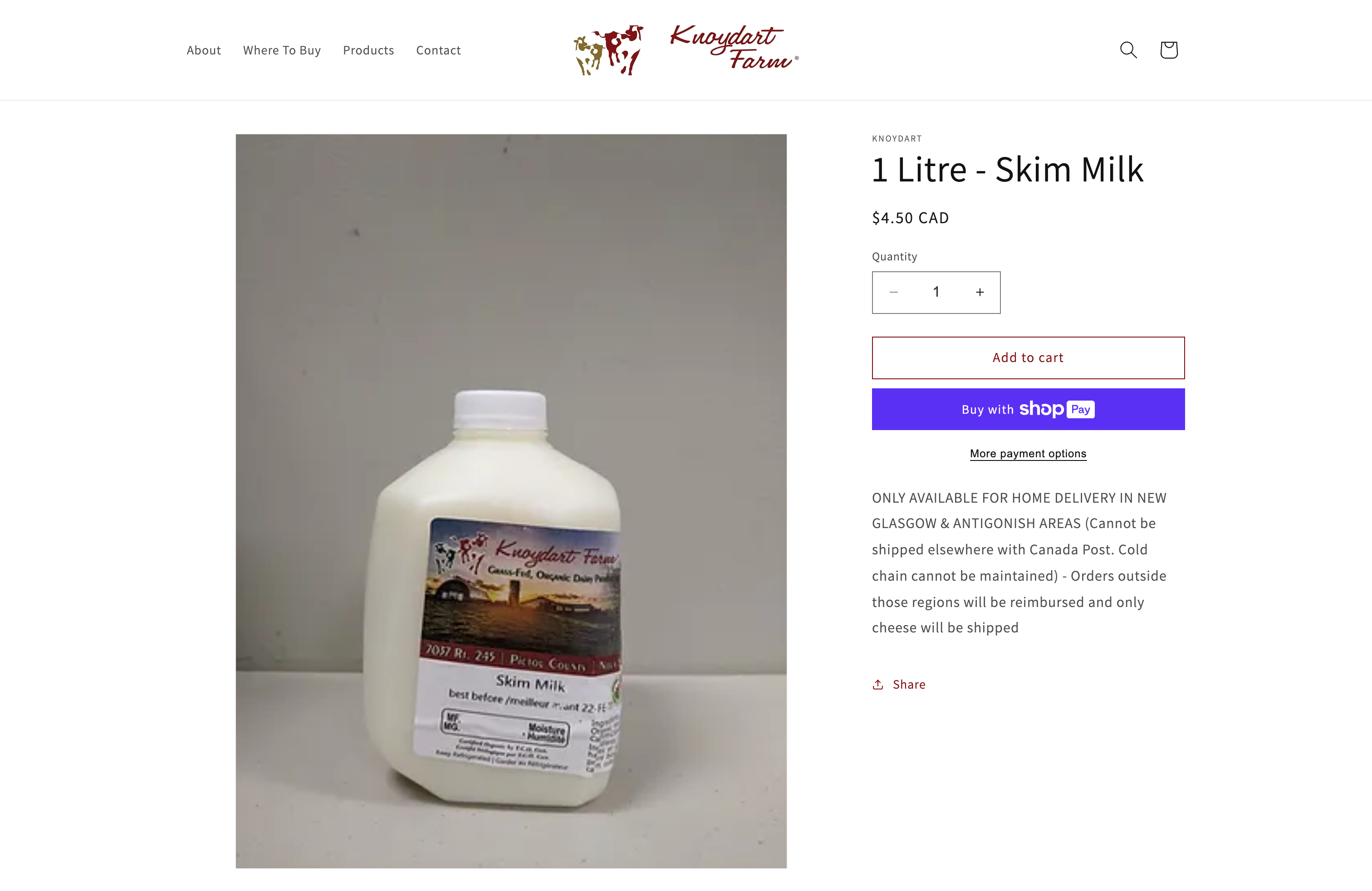The height and width of the screenshot is (891, 1372).
Task: Click the $4.50 CAD price text
Action: tap(910, 218)
